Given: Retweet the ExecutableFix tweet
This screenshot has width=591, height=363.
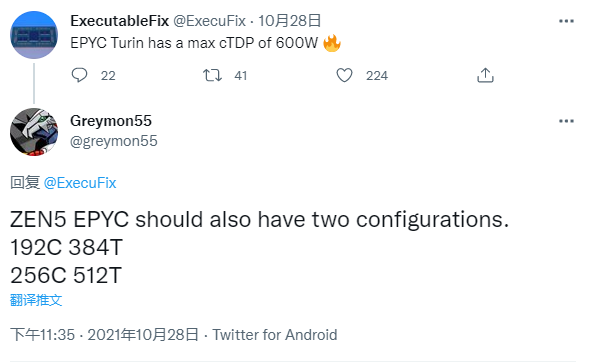Looking at the screenshot, I should [213, 75].
